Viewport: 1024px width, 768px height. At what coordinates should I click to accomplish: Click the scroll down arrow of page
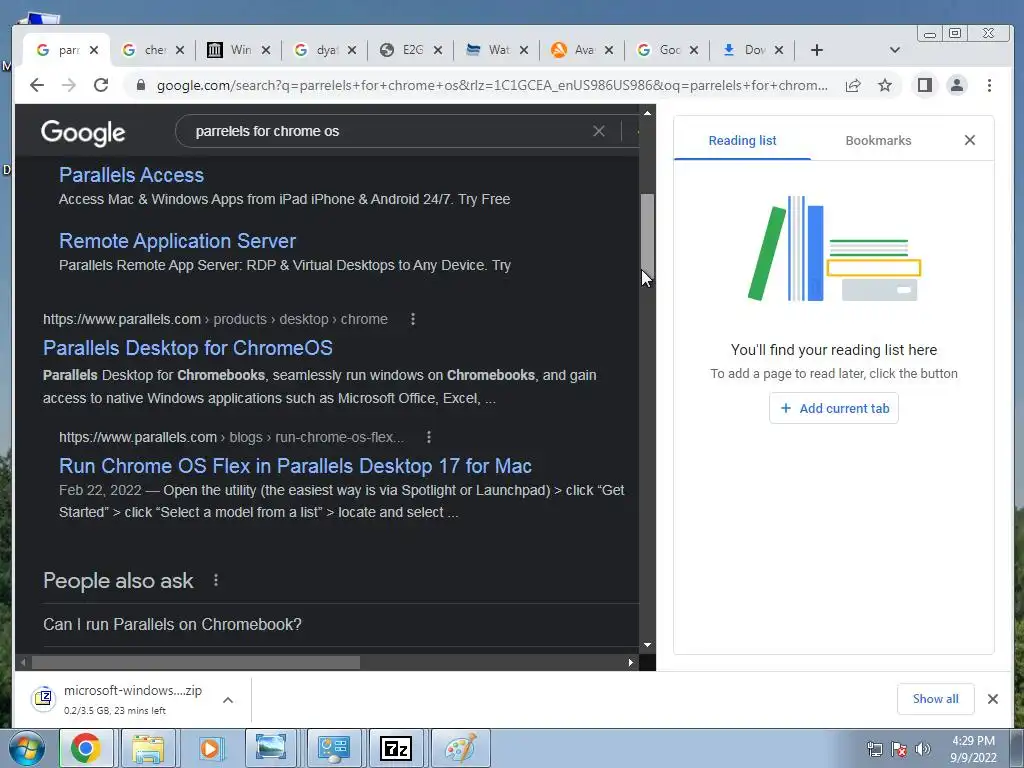tap(647, 645)
